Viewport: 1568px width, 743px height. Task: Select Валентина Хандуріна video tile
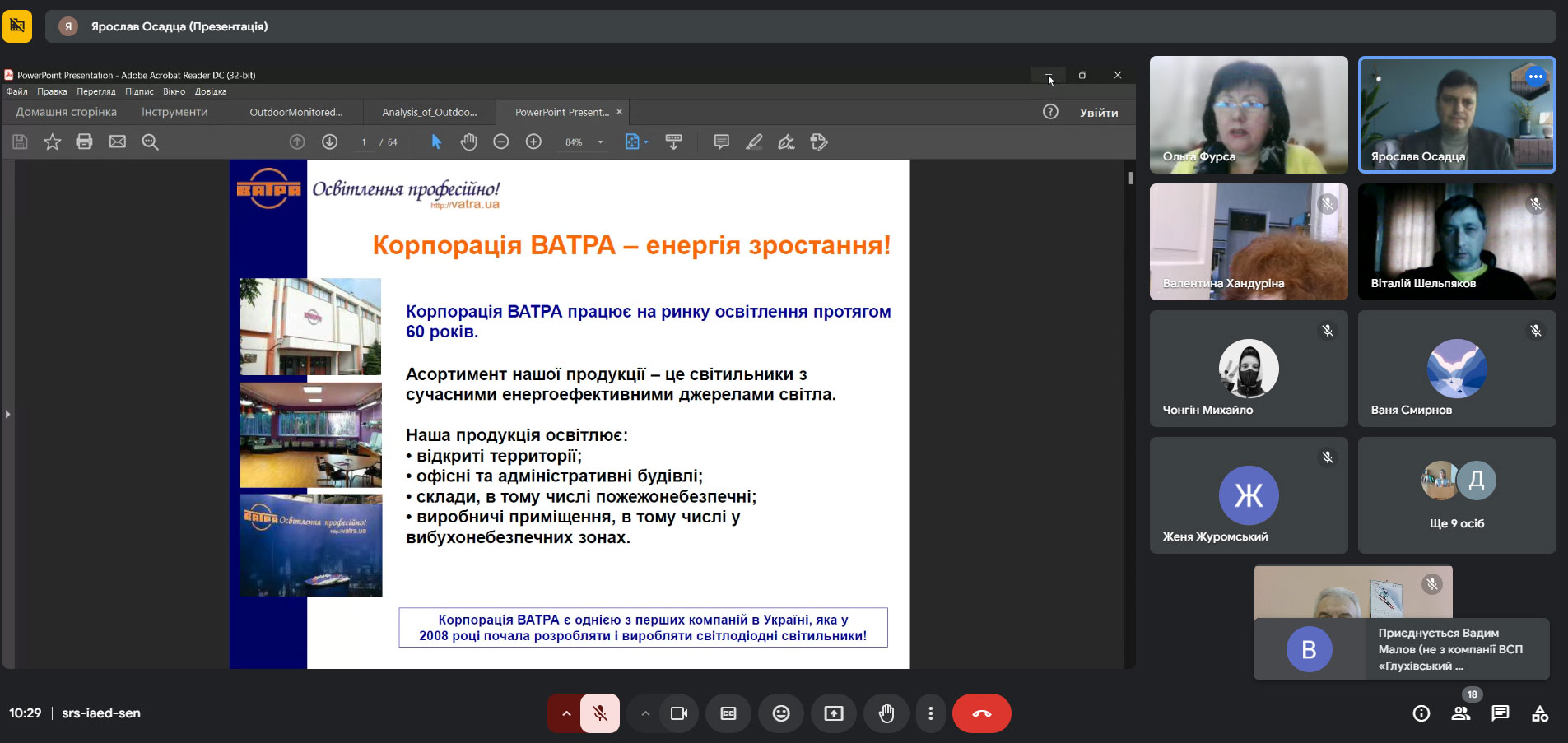point(1249,242)
